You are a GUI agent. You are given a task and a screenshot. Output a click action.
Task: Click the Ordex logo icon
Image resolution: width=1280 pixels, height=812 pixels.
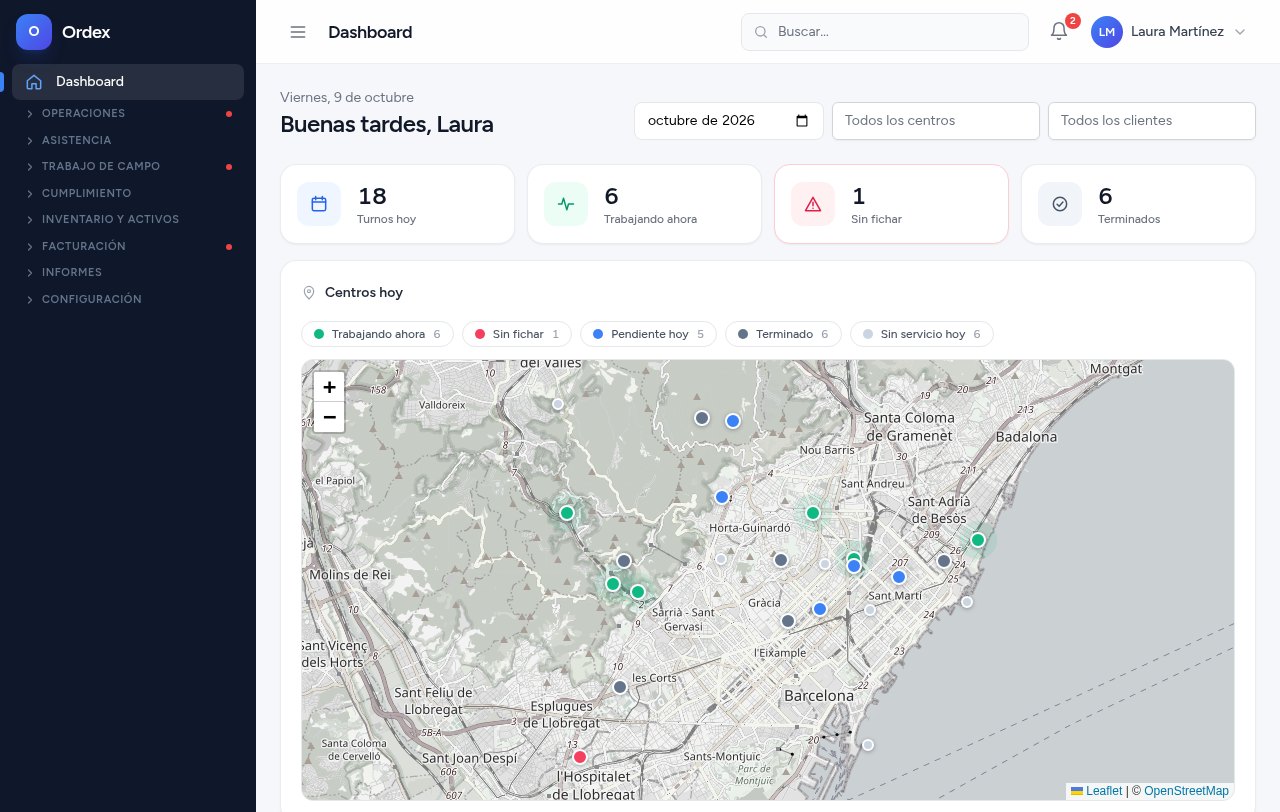(34, 32)
